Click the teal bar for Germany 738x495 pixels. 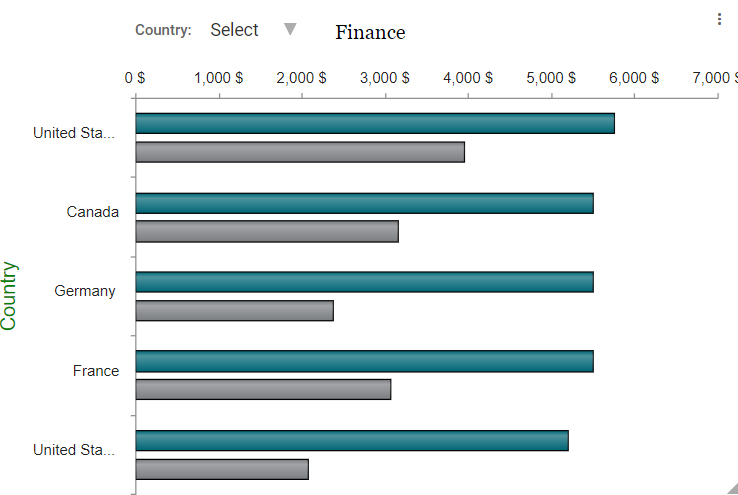pos(364,282)
